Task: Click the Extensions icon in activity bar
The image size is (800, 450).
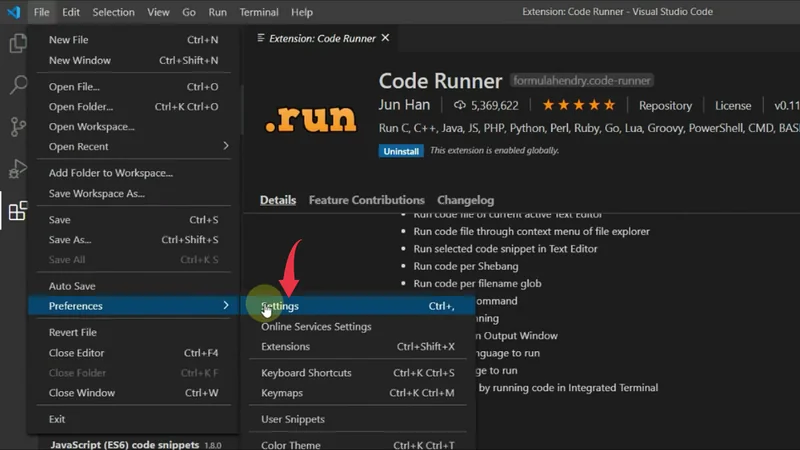Action: (17, 211)
